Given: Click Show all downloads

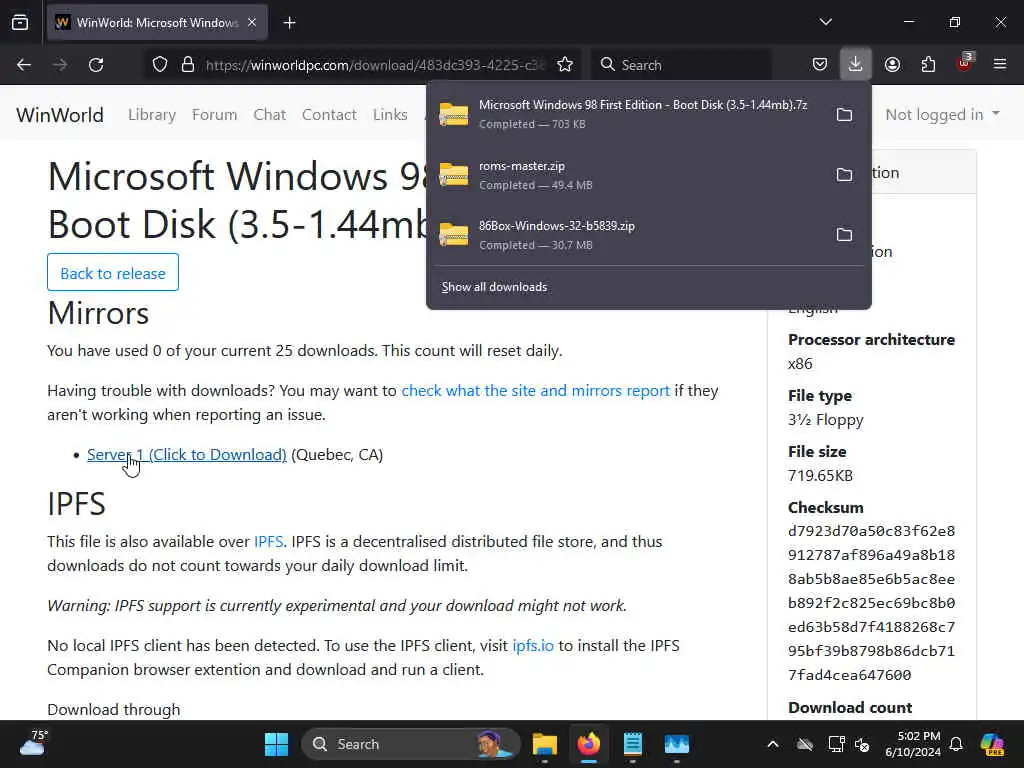Looking at the screenshot, I should 494,287.
